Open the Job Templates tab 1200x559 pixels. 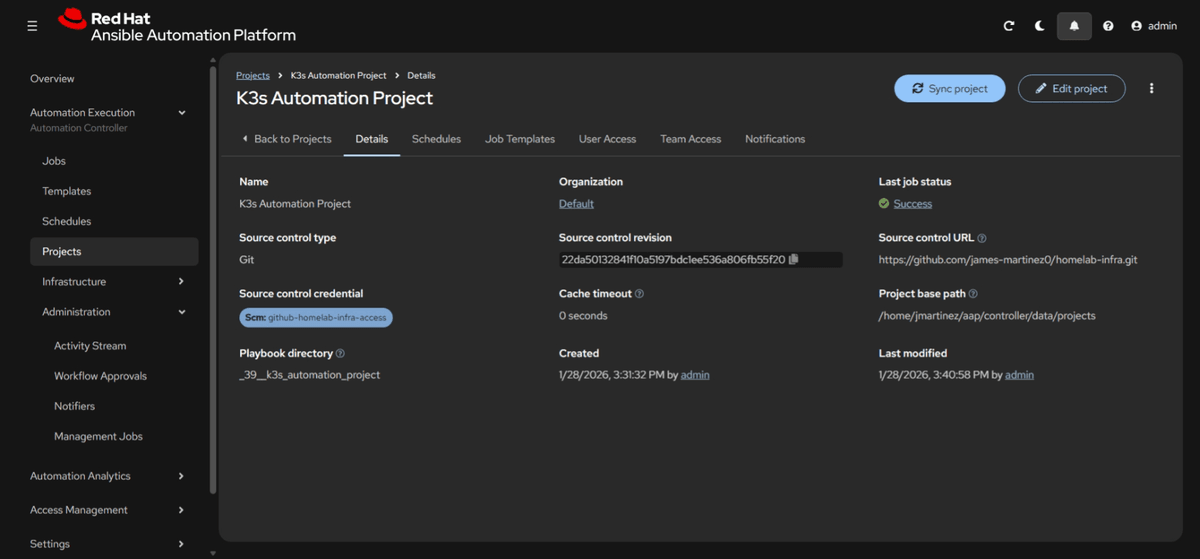click(x=520, y=139)
